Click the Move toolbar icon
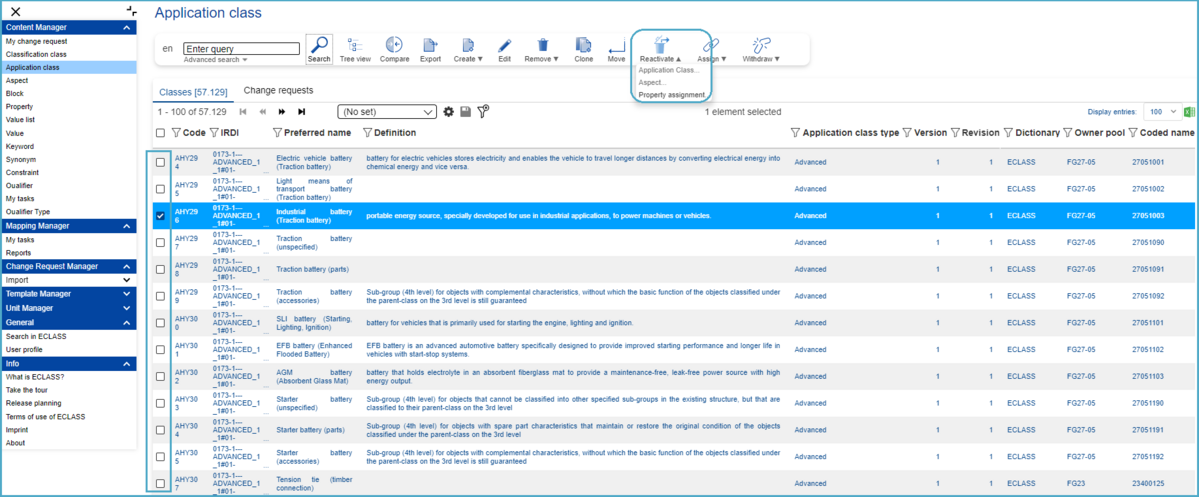Image resolution: width=1199 pixels, height=497 pixels. click(x=616, y=49)
